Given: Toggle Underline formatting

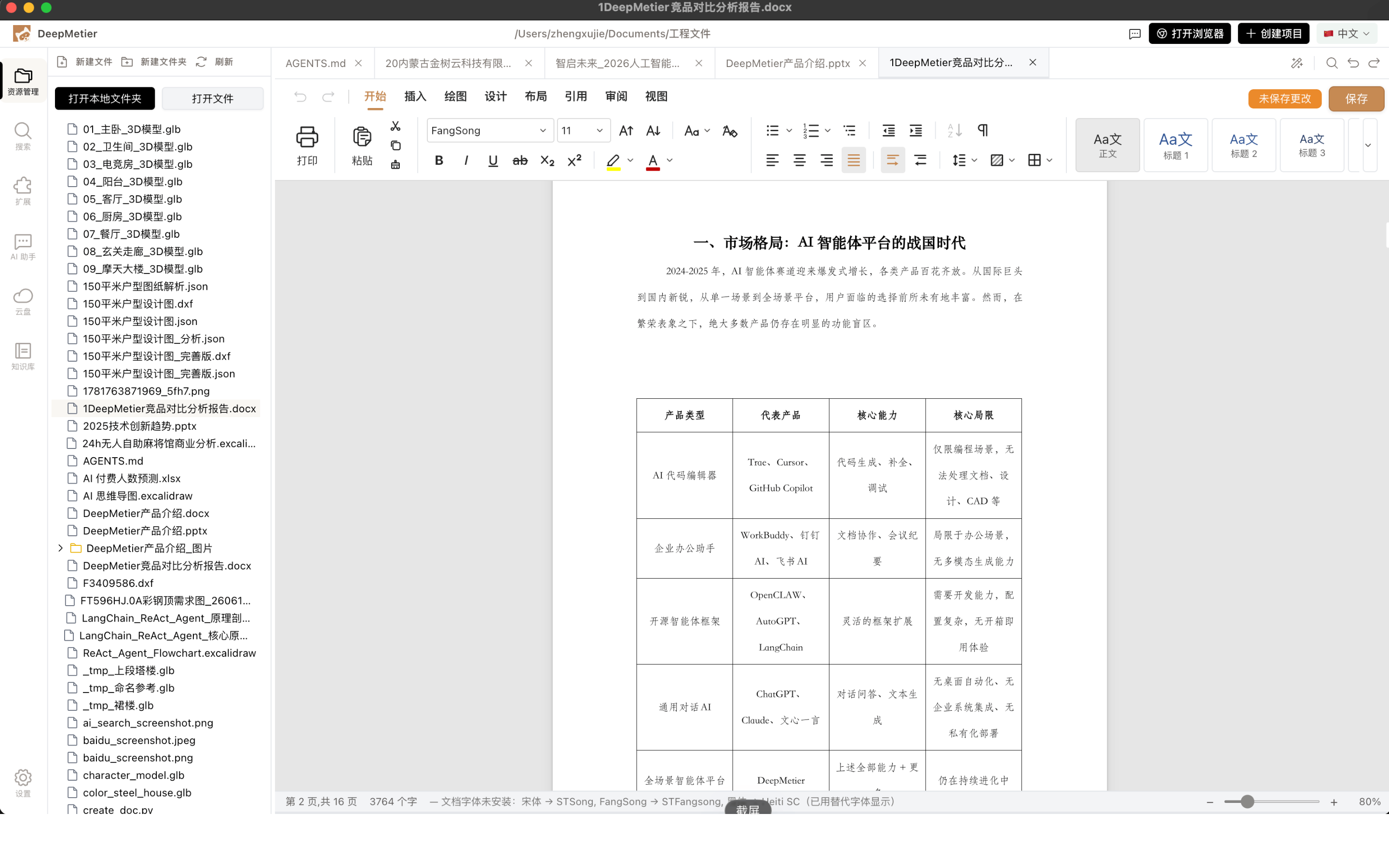Looking at the screenshot, I should 493,161.
